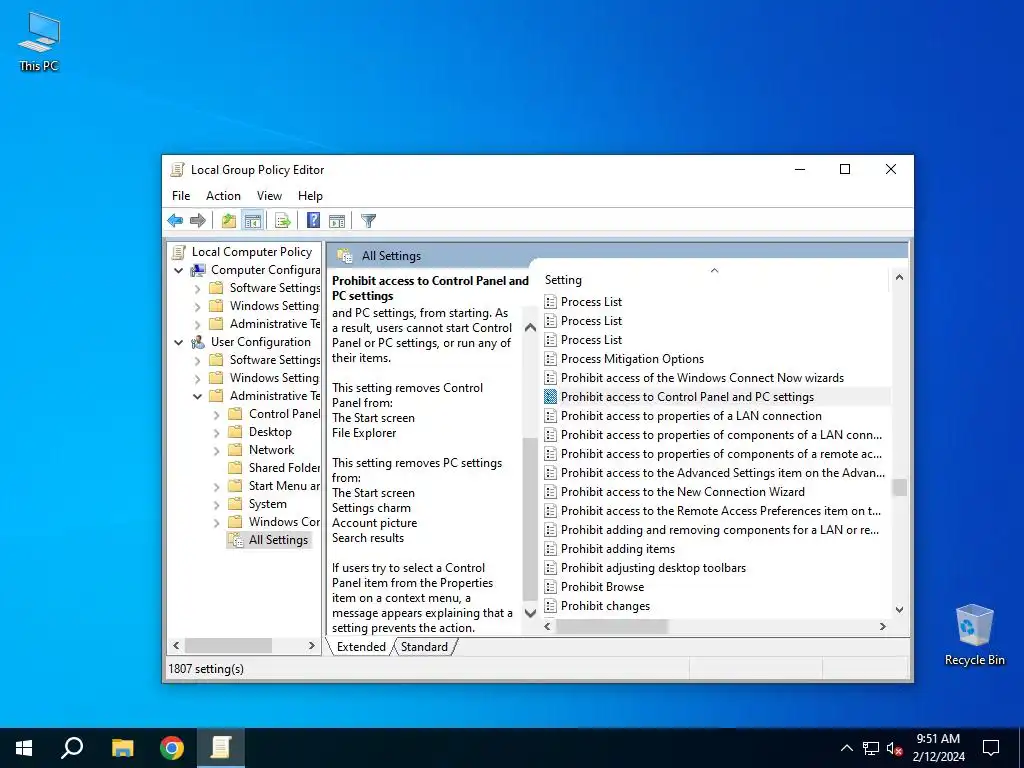Viewport: 1024px width, 768px height.
Task: Collapse the Computer Configuration node
Action: [x=178, y=270]
